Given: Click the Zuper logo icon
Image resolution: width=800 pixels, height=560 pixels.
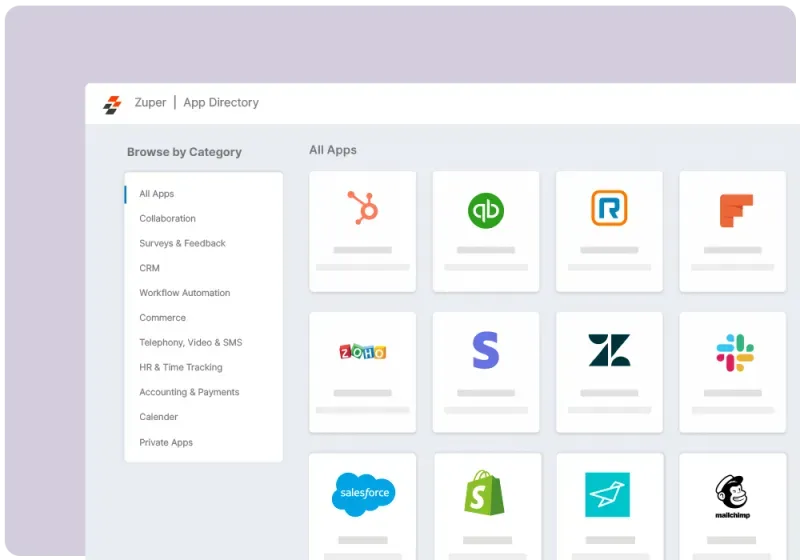Looking at the screenshot, I should click(x=112, y=103).
